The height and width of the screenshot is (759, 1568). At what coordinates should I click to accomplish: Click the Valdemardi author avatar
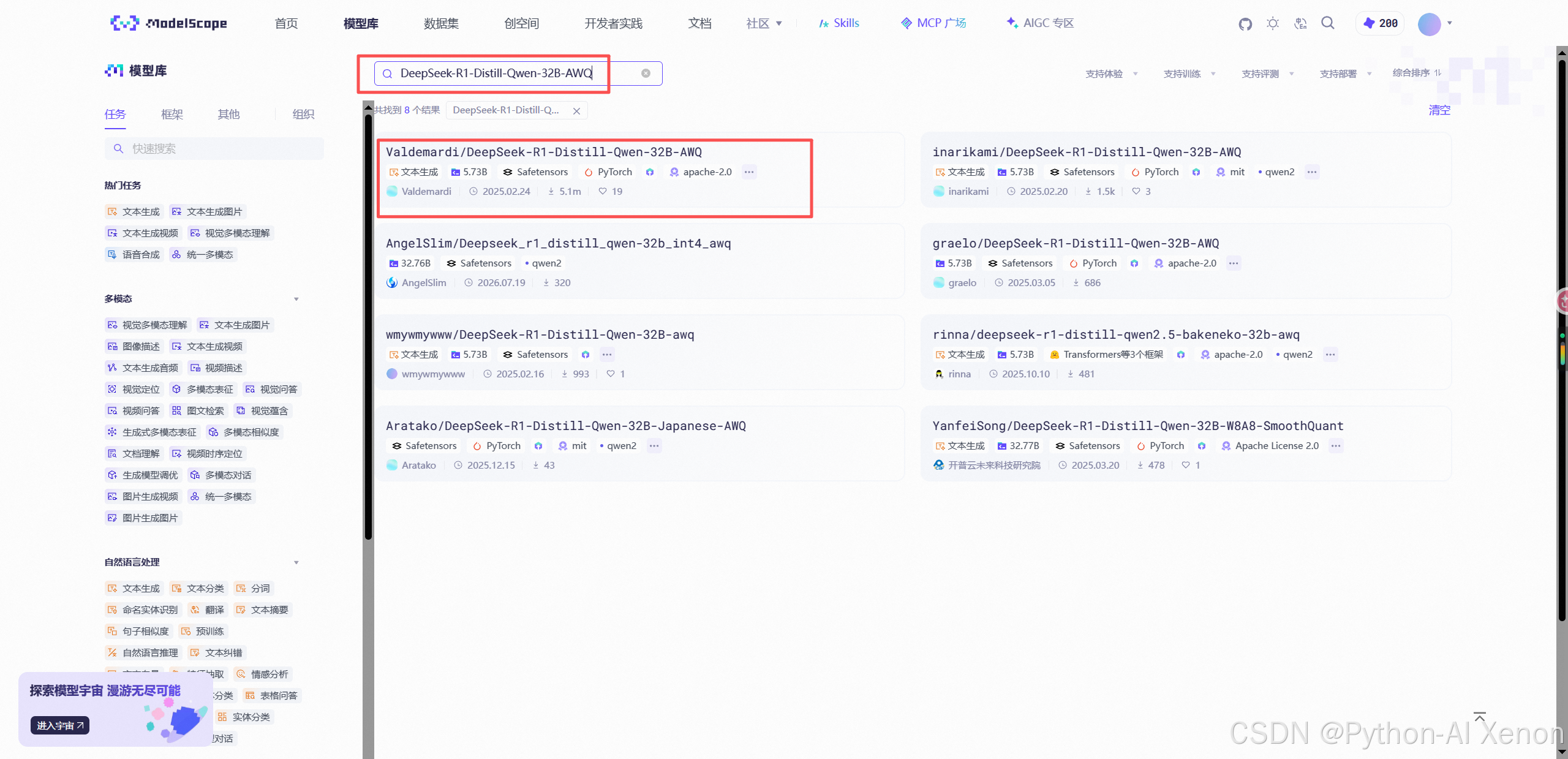coord(392,192)
